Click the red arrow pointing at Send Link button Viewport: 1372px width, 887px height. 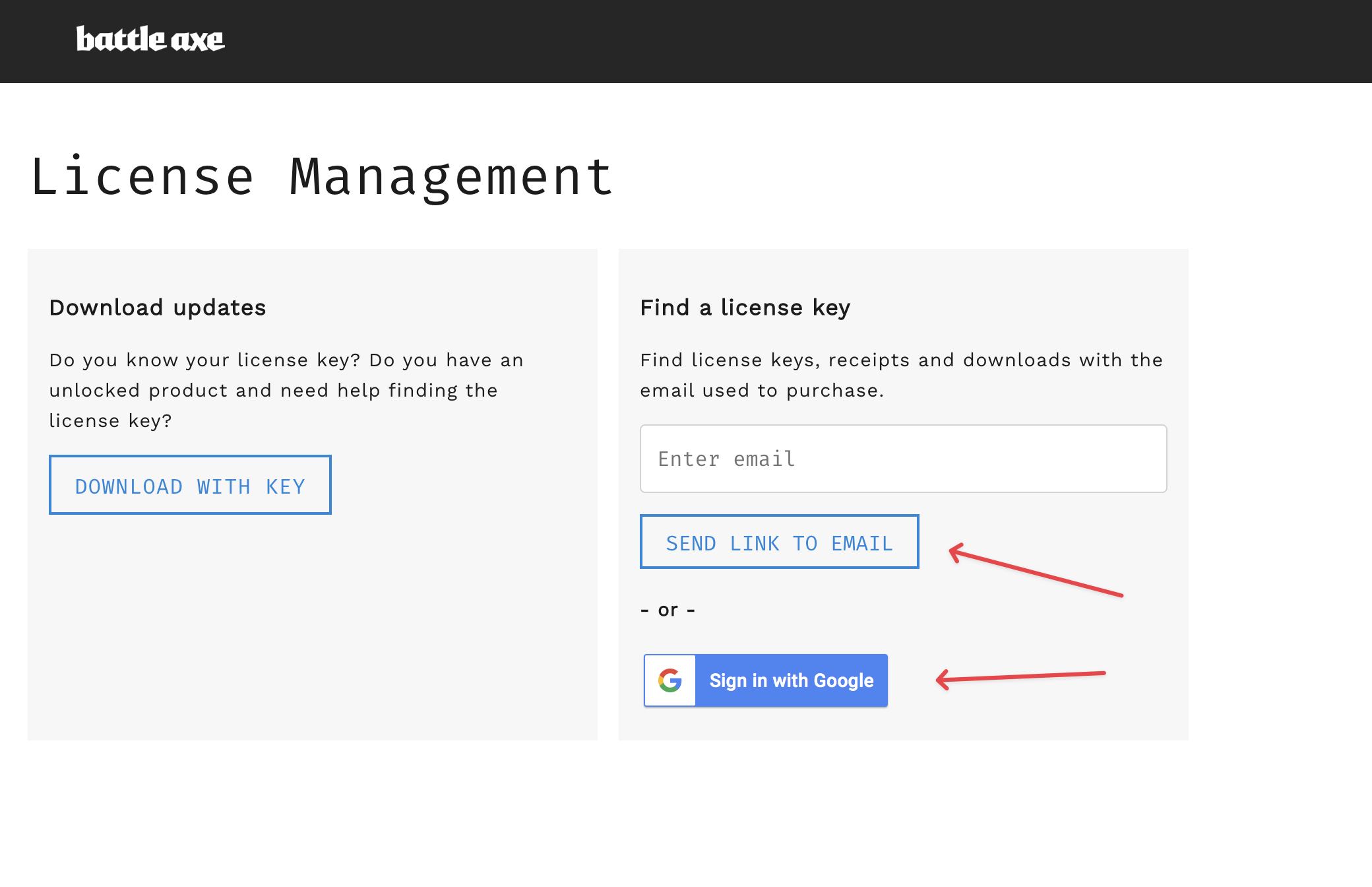tap(1034, 572)
